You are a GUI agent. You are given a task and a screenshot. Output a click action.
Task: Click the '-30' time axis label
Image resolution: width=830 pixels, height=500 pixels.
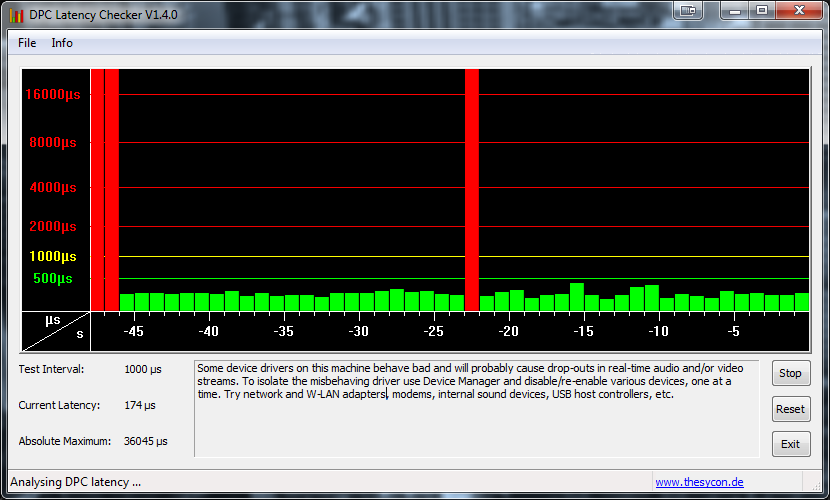359,331
